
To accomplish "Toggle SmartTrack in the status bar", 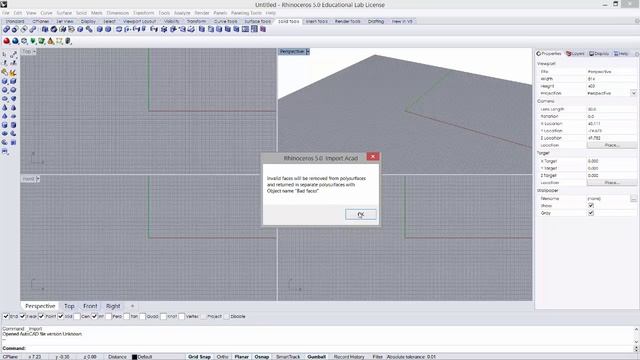I will (288, 357).
